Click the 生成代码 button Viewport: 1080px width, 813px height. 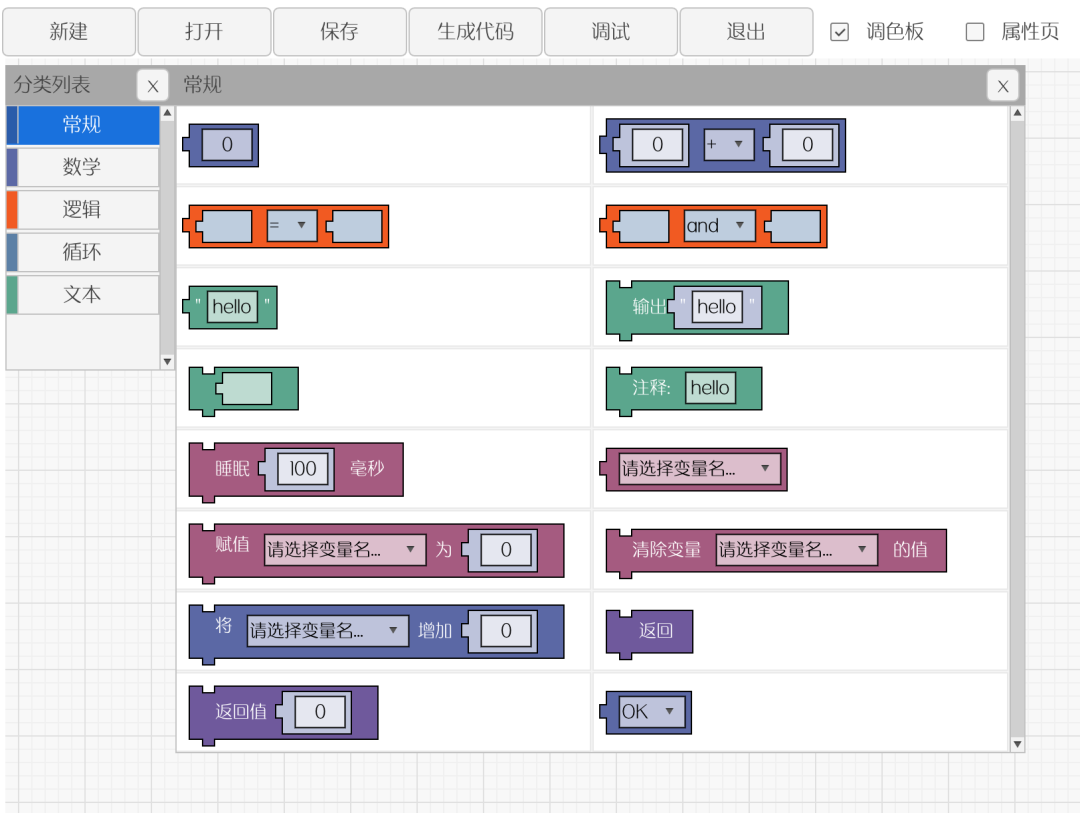point(475,32)
